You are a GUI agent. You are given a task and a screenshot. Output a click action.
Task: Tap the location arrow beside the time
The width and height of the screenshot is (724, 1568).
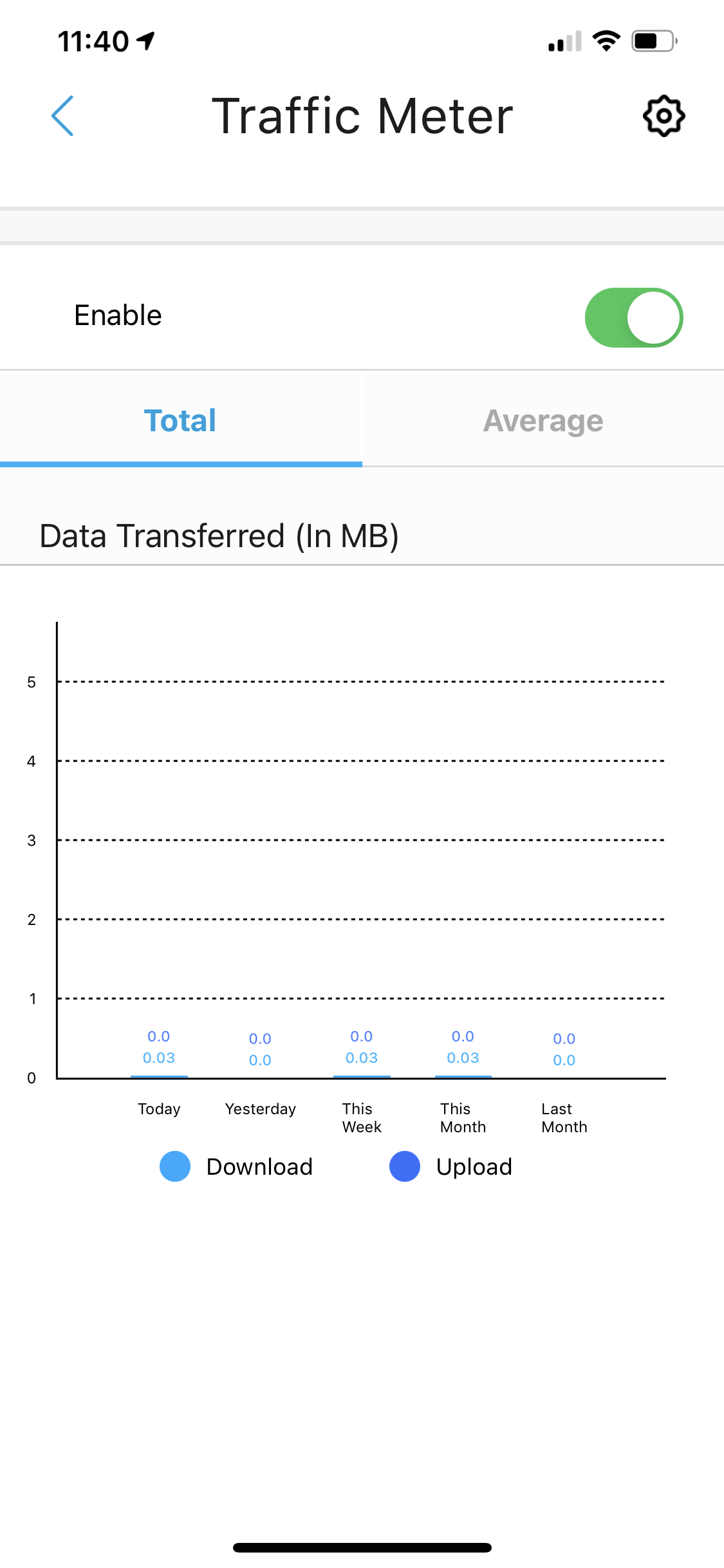click(147, 41)
